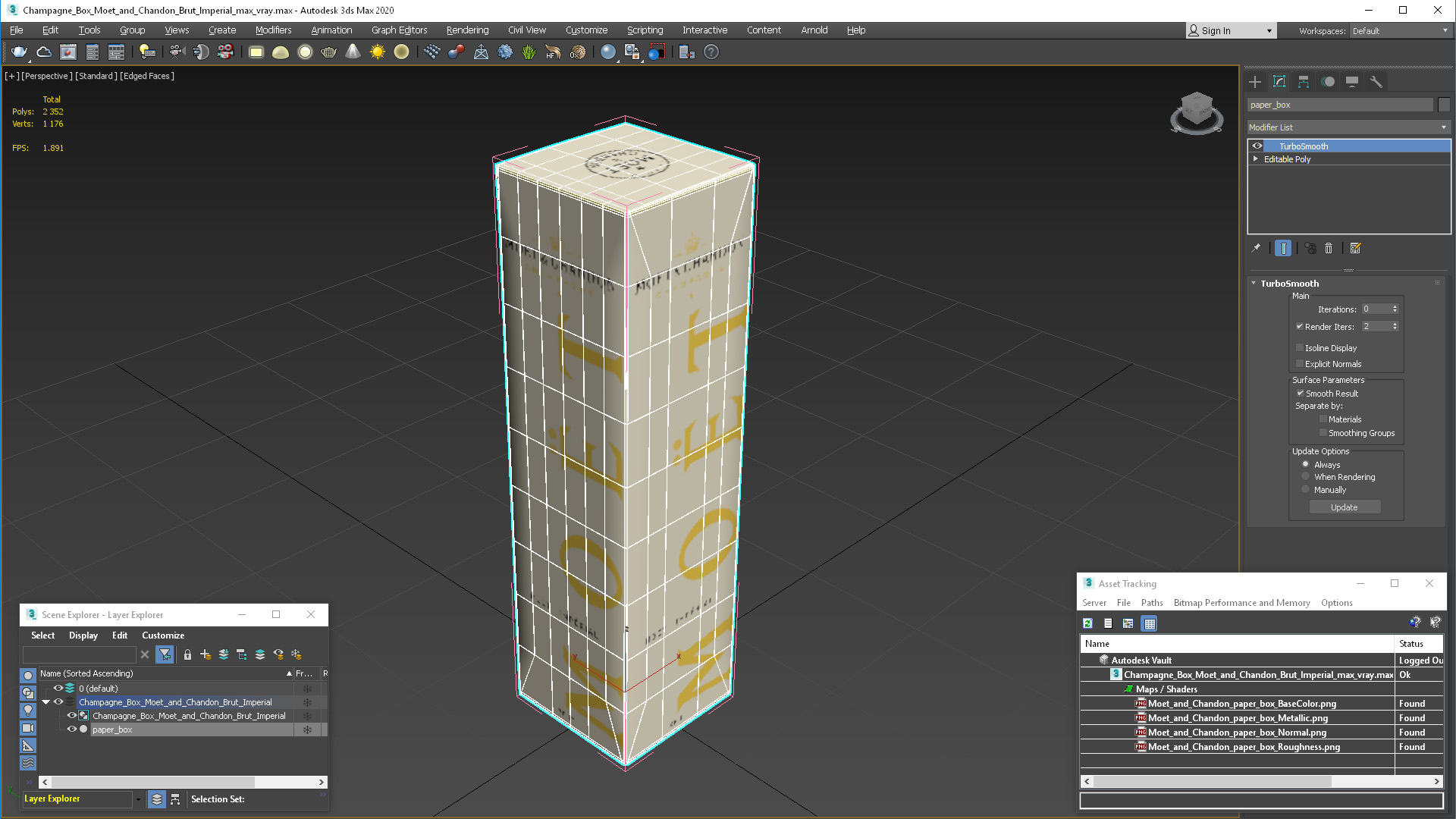Open Customize menu in Scene Explorer
Image resolution: width=1456 pixels, height=819 pixels.
(x=163, y=635)
